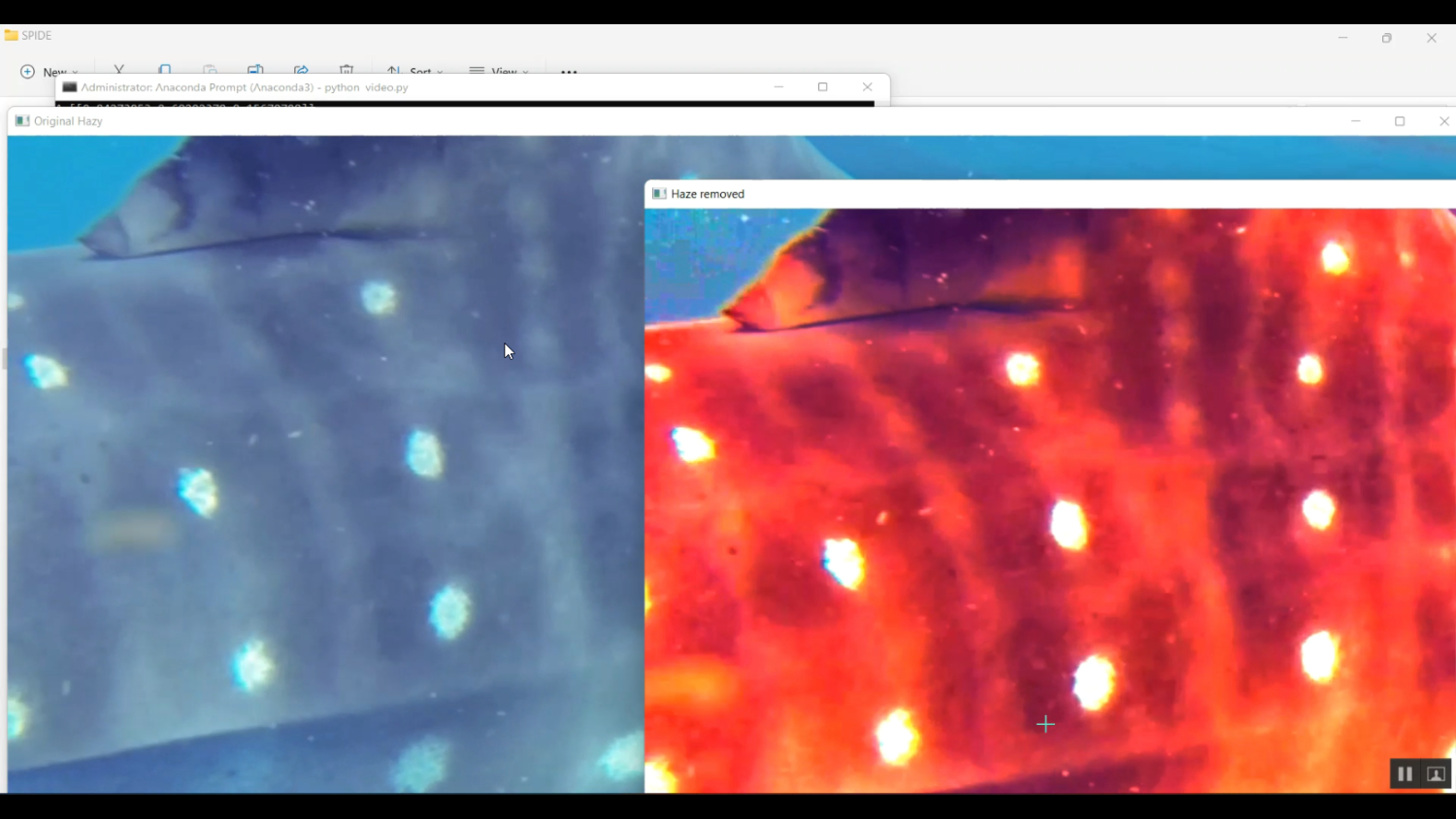
Task: Click the New button in Explorer
Action: tap(47, 72)
